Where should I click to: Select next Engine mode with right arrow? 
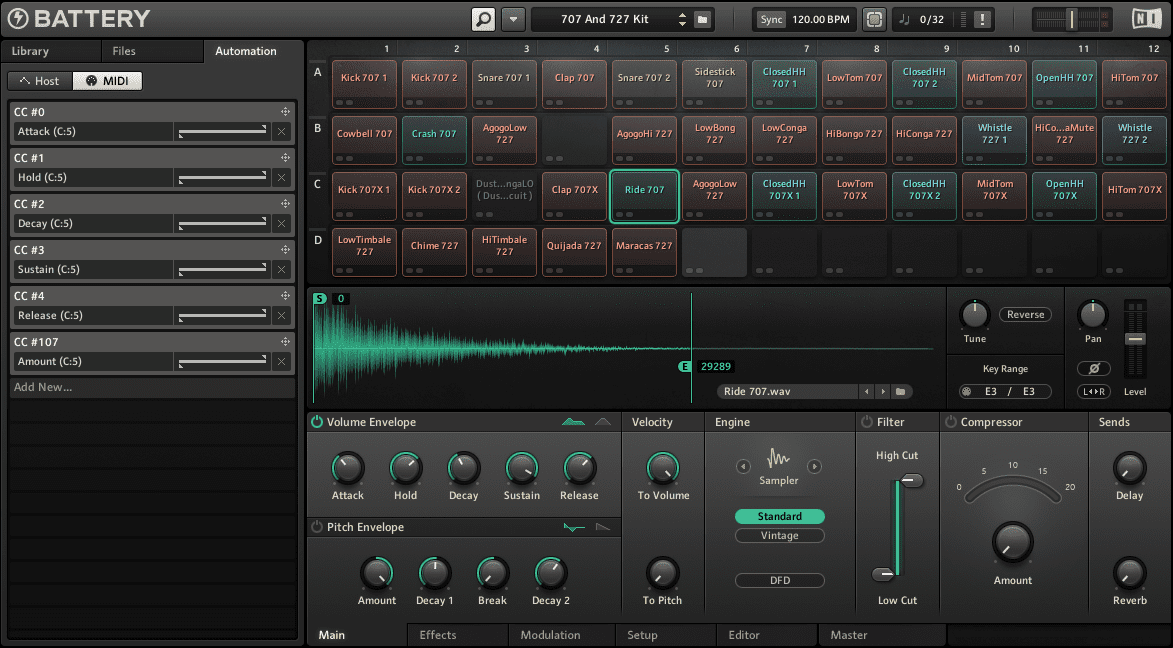point(815,466)
